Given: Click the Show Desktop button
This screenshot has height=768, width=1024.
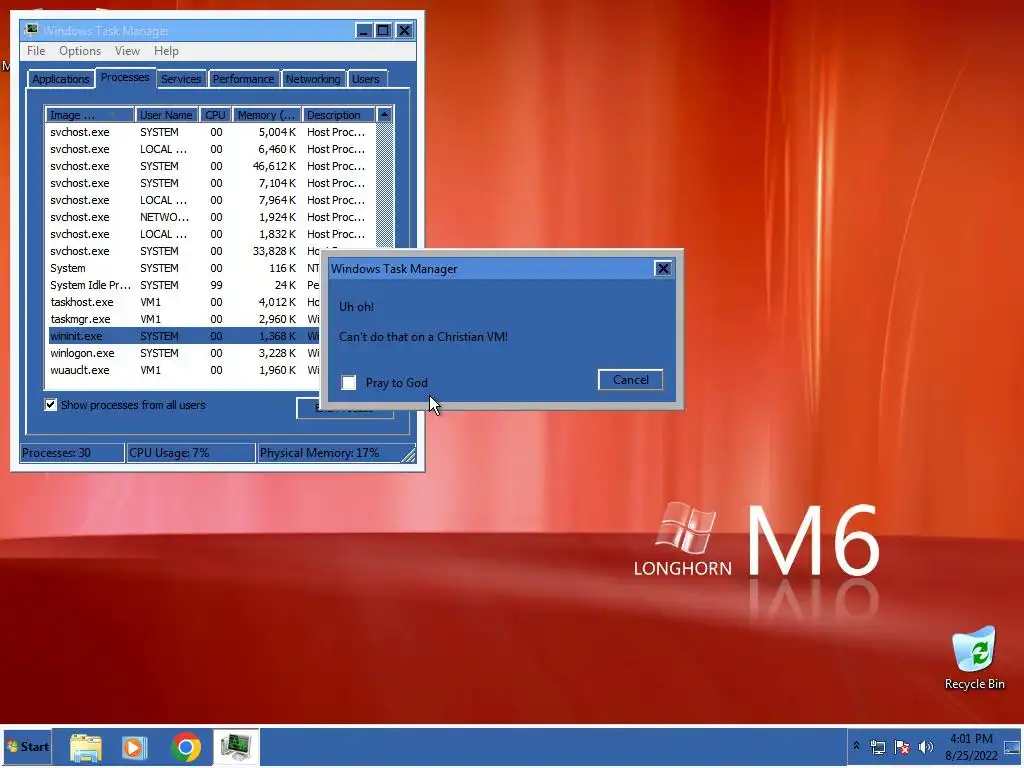Looking at the screenshot, I should 1012,748.
